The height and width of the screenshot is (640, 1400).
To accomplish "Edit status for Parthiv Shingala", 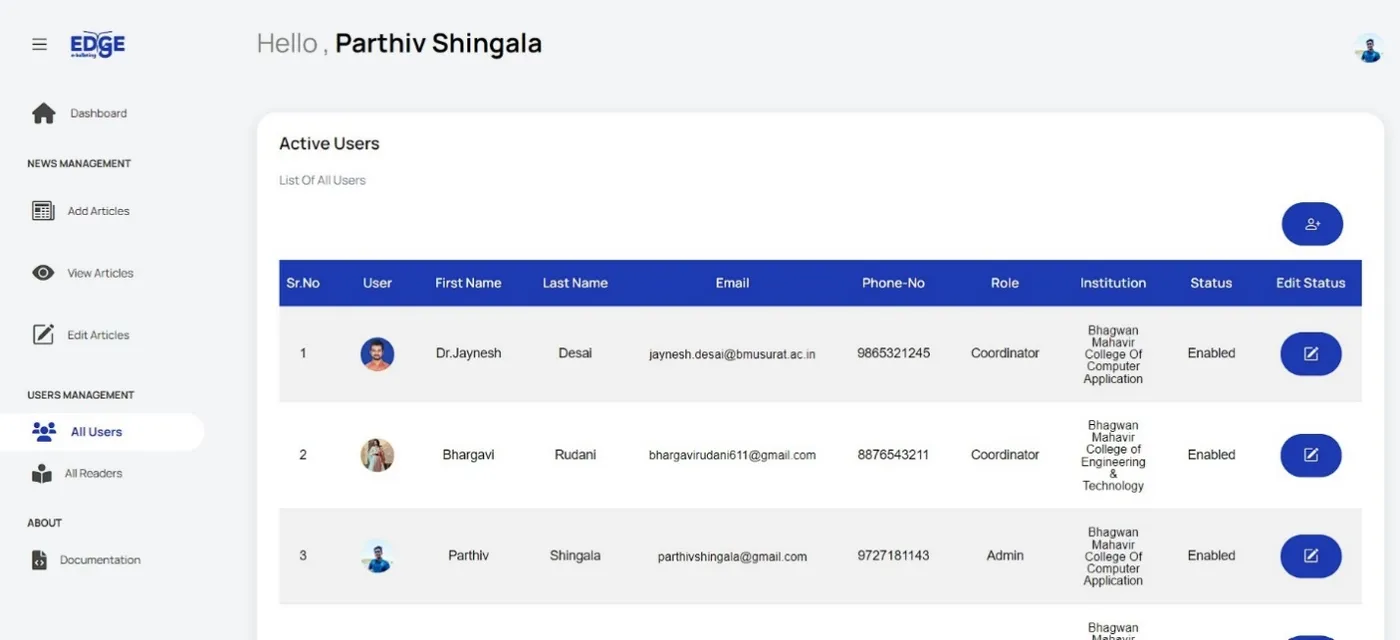I will 1311,556.
